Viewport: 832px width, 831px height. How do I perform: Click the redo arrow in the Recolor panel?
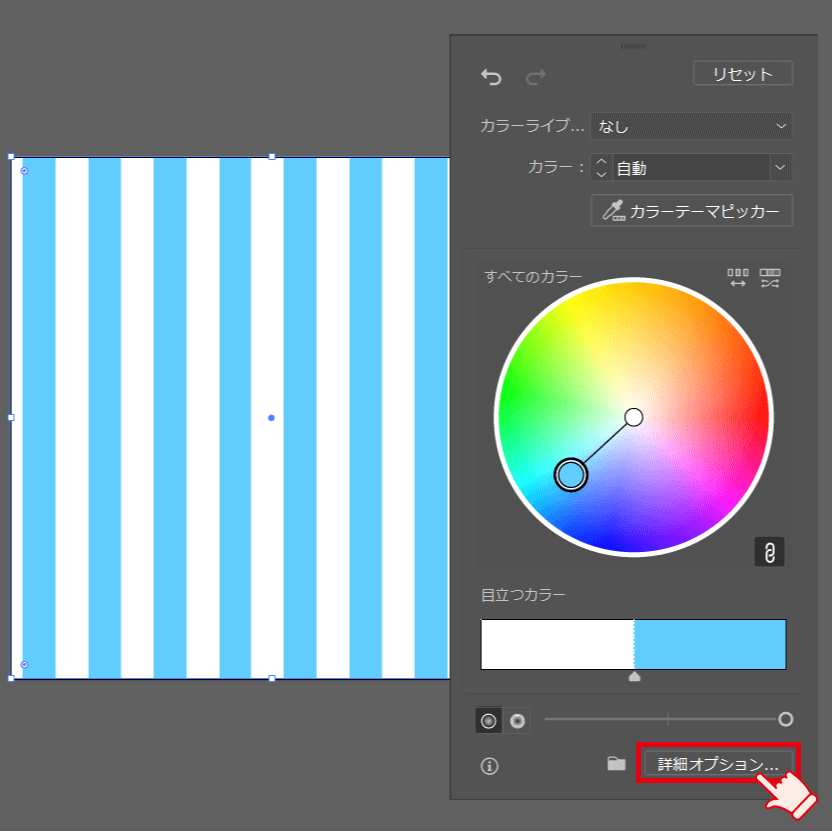pyautogui.click(x=536, y=77)
